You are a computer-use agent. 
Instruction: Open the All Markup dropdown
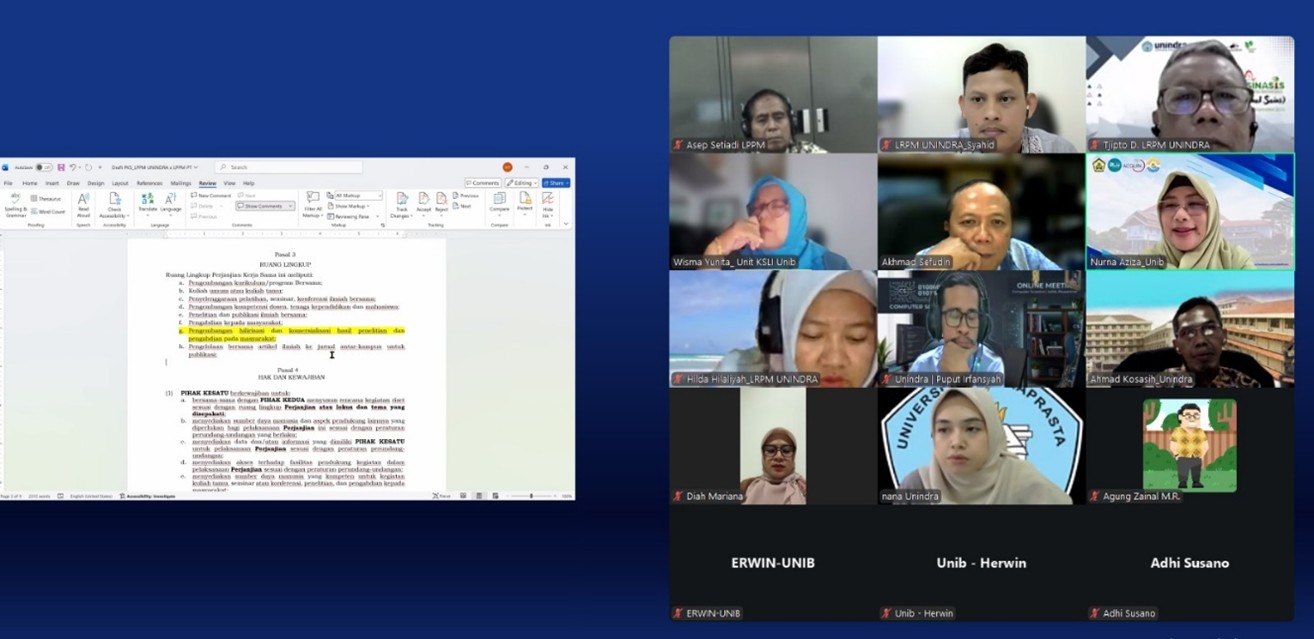[357, 196]
